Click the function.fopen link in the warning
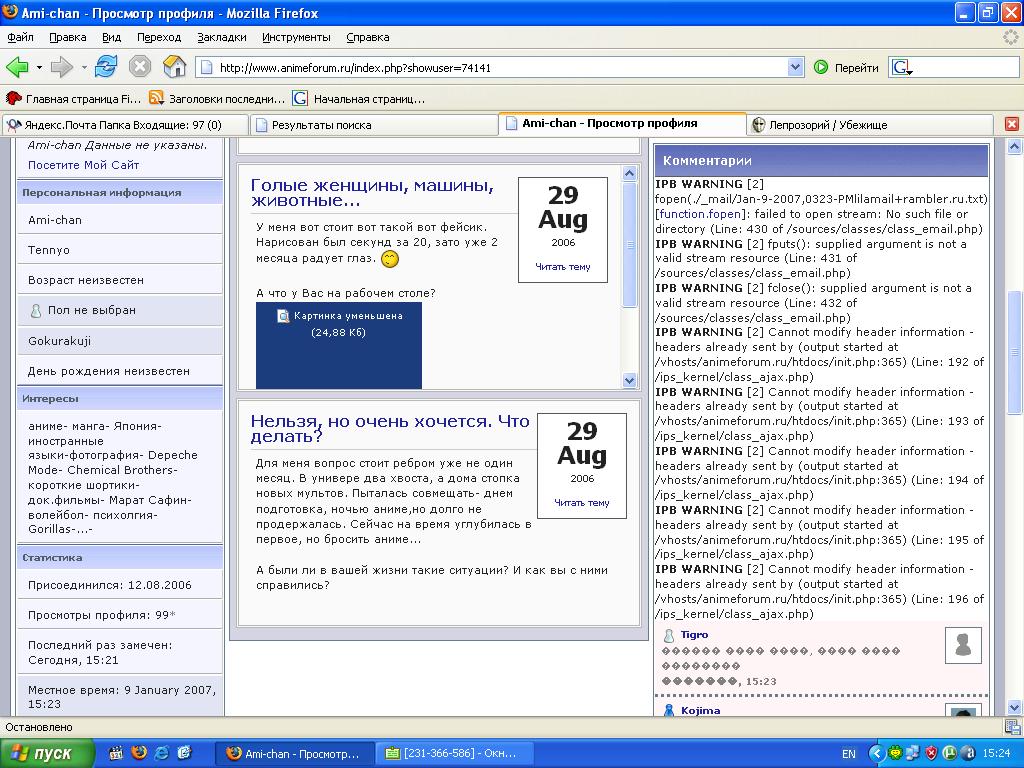 coord(700,214)
